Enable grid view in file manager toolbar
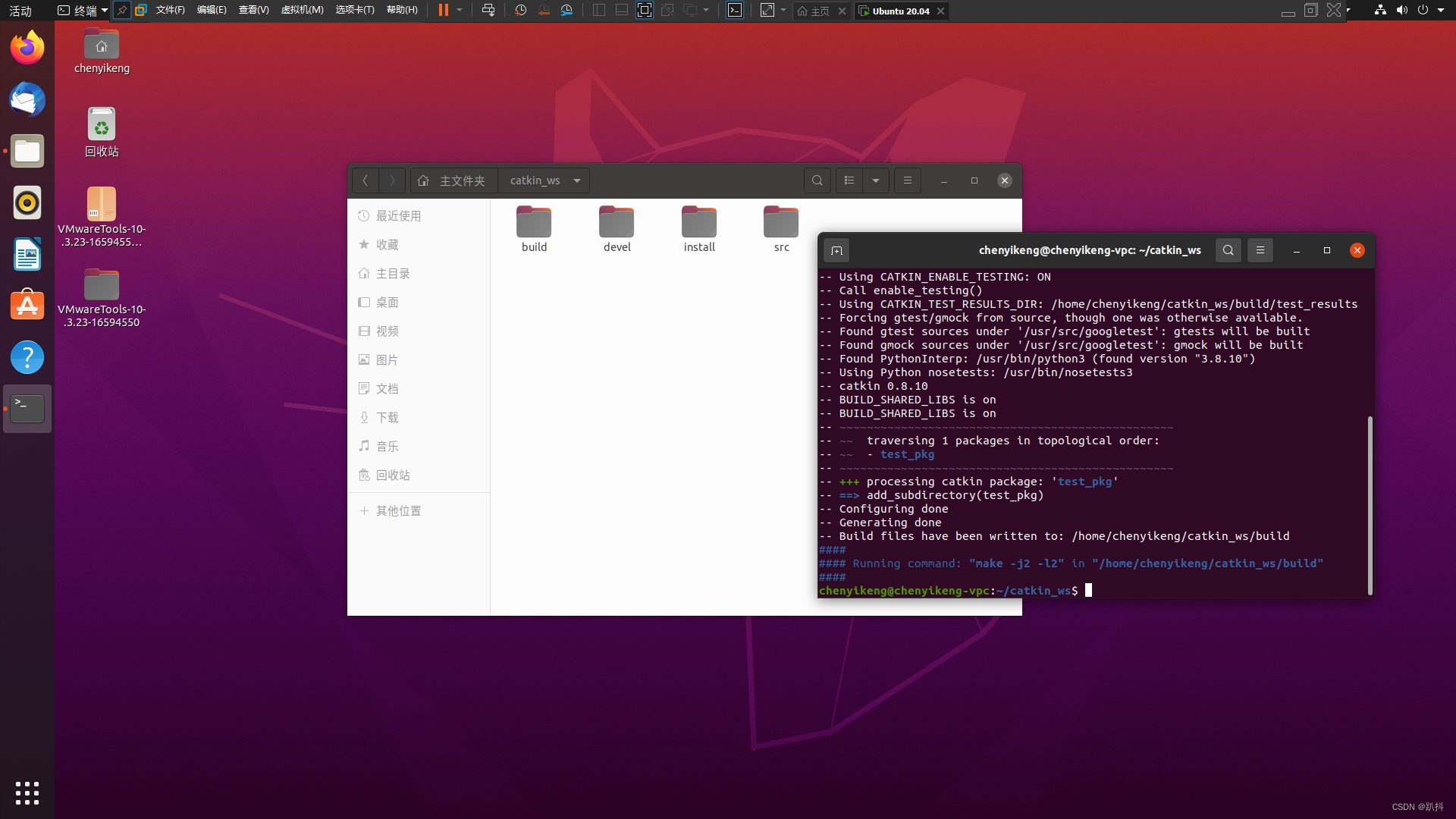This screenshot has height=819, width=1456. tap(848, 180)
